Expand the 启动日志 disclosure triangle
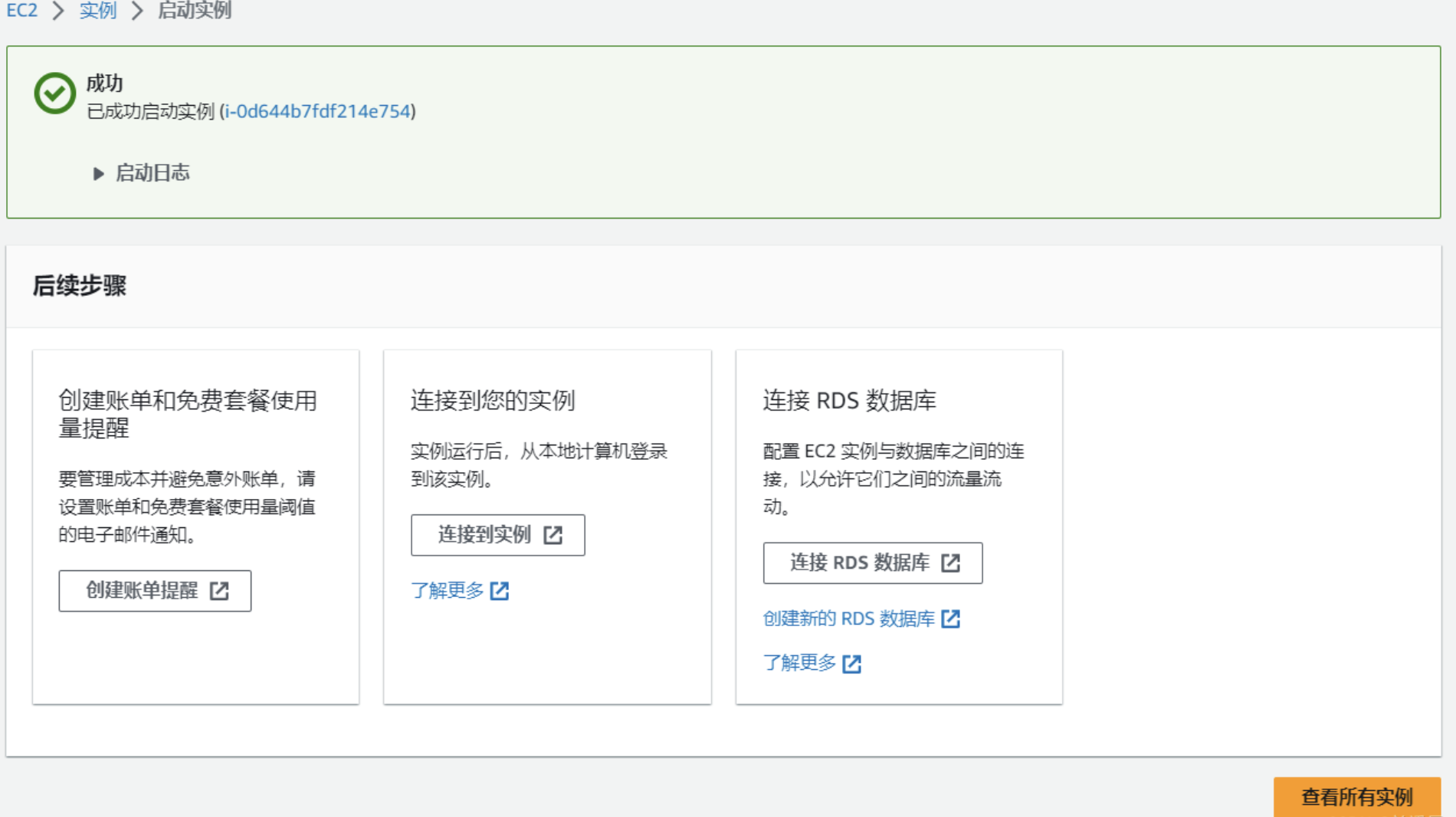 (98, 174)
